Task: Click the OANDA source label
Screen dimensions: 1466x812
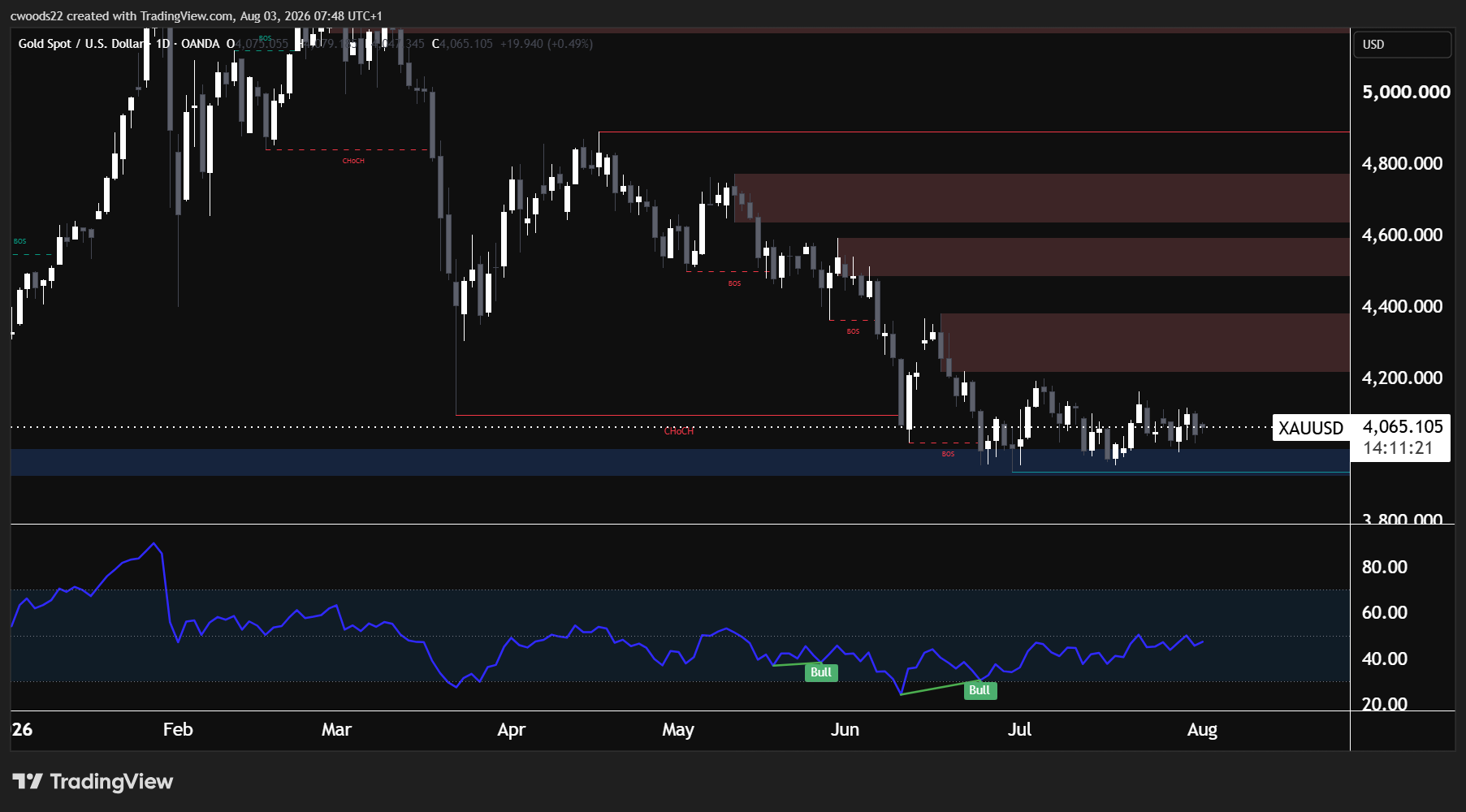Action: tap(201, 44)
